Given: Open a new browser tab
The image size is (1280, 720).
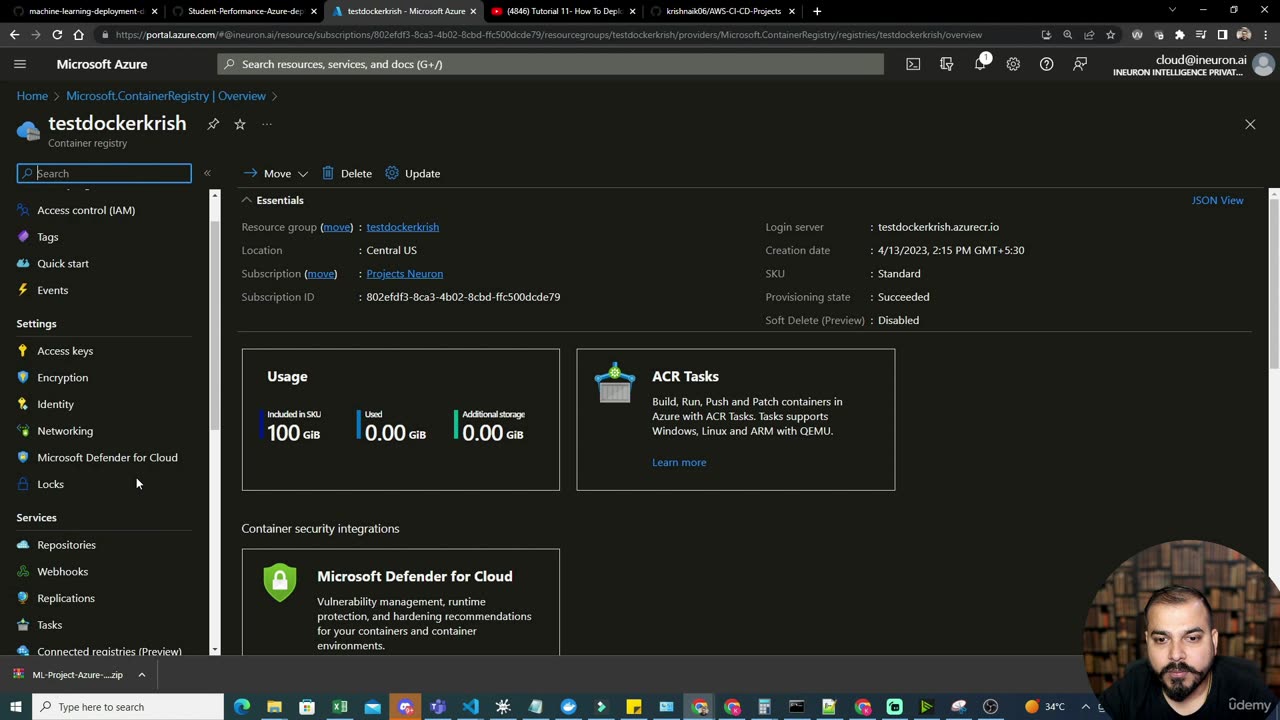Looking at the screenshot, I should pos(817,11).
